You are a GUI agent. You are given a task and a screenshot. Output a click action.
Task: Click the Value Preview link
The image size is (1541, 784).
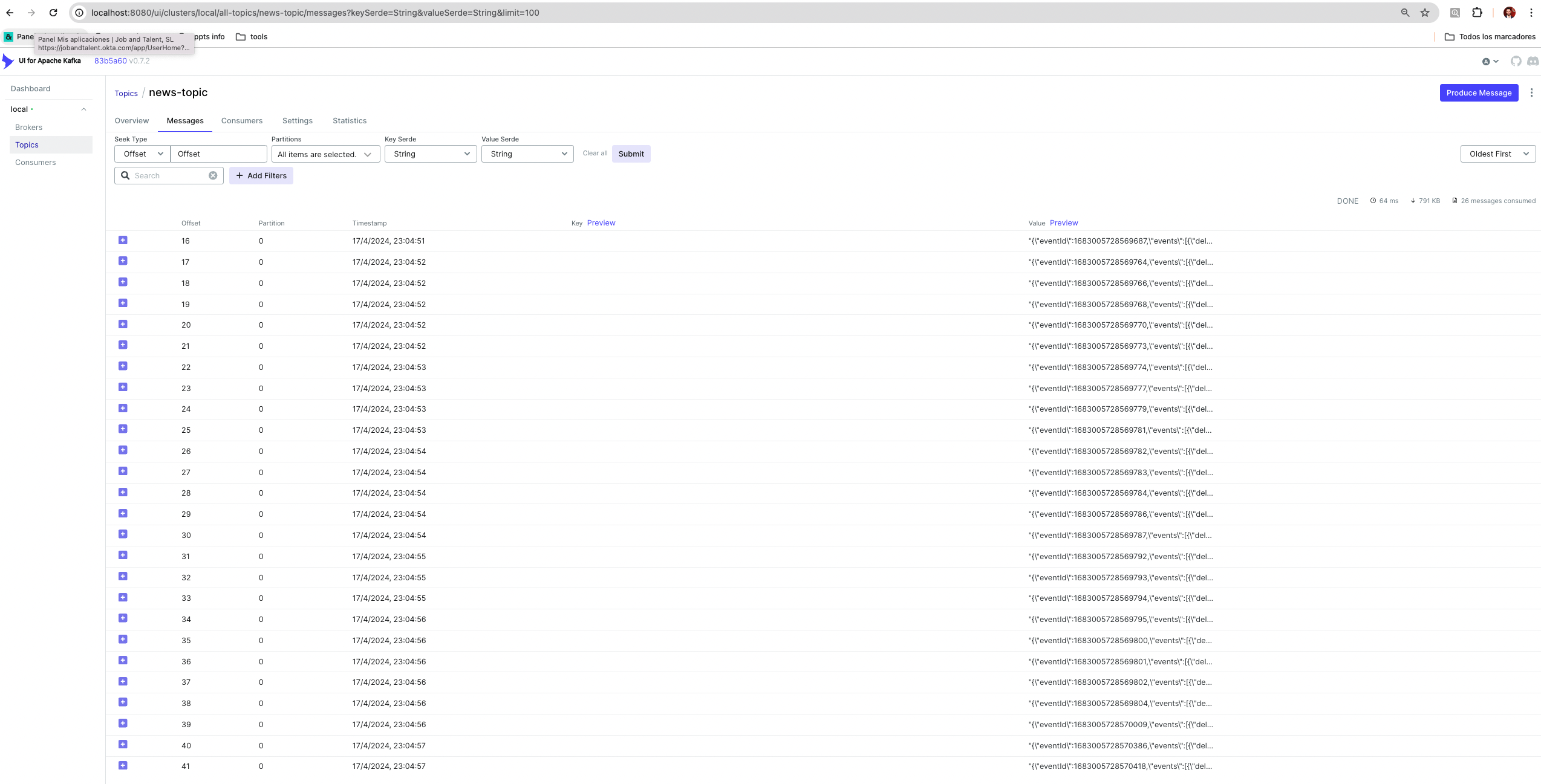pyautogui.click(x=1064, y=223)
